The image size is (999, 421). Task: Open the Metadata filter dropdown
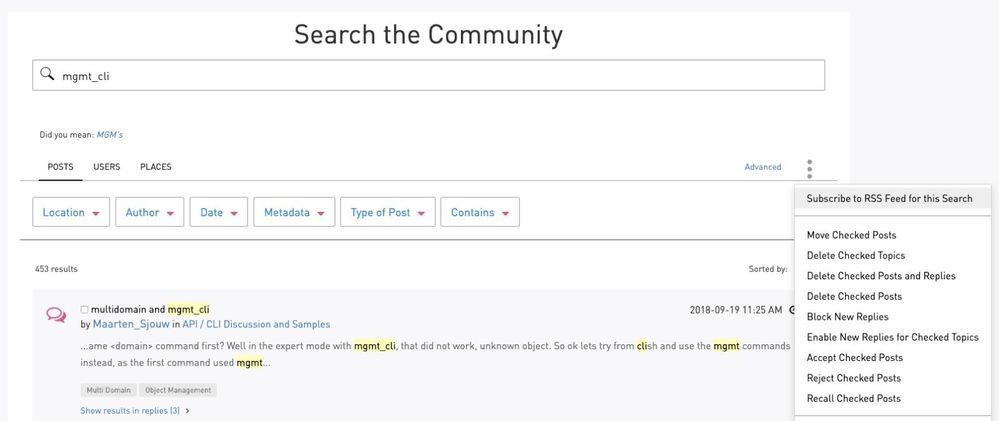click(294, 212)
